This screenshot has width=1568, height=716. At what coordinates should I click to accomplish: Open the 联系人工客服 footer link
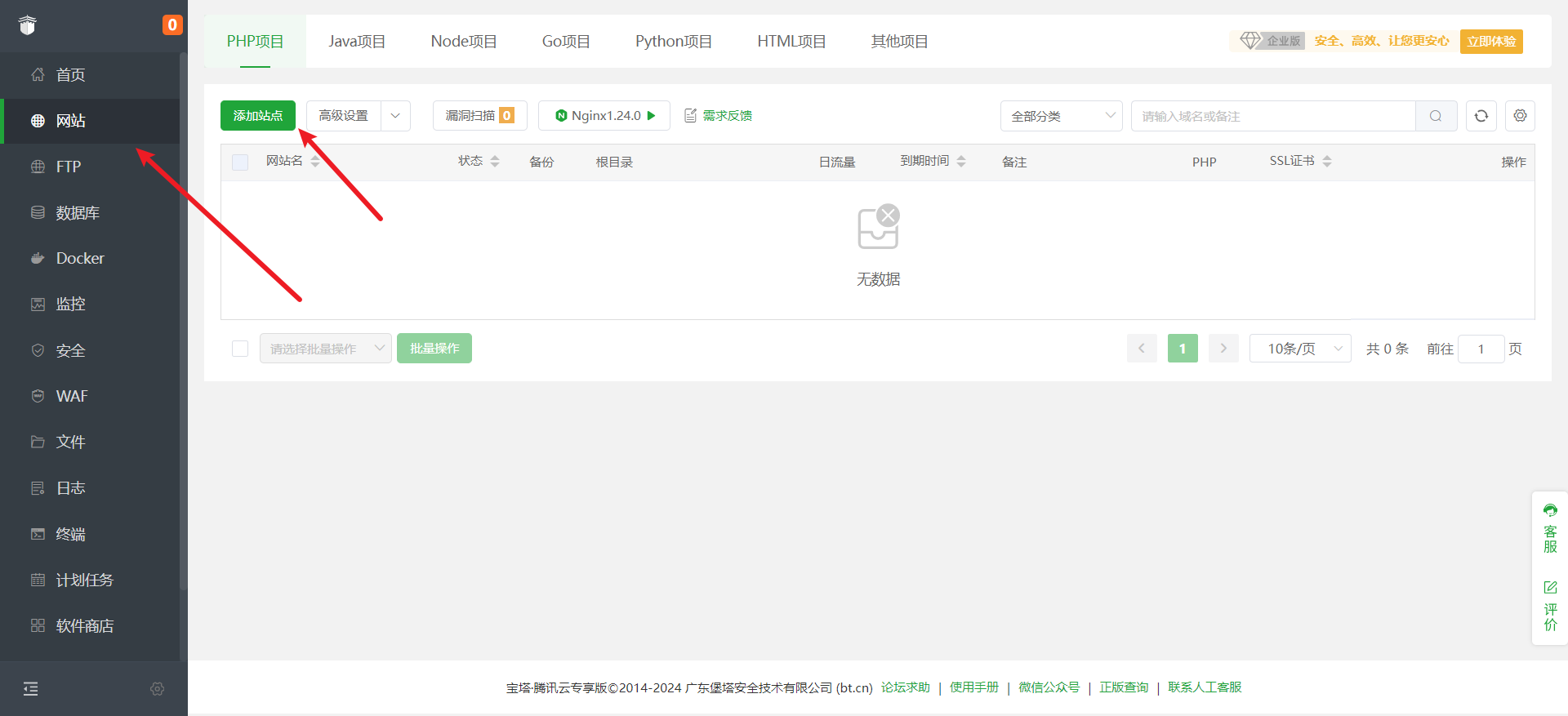tap(1205, 687)
